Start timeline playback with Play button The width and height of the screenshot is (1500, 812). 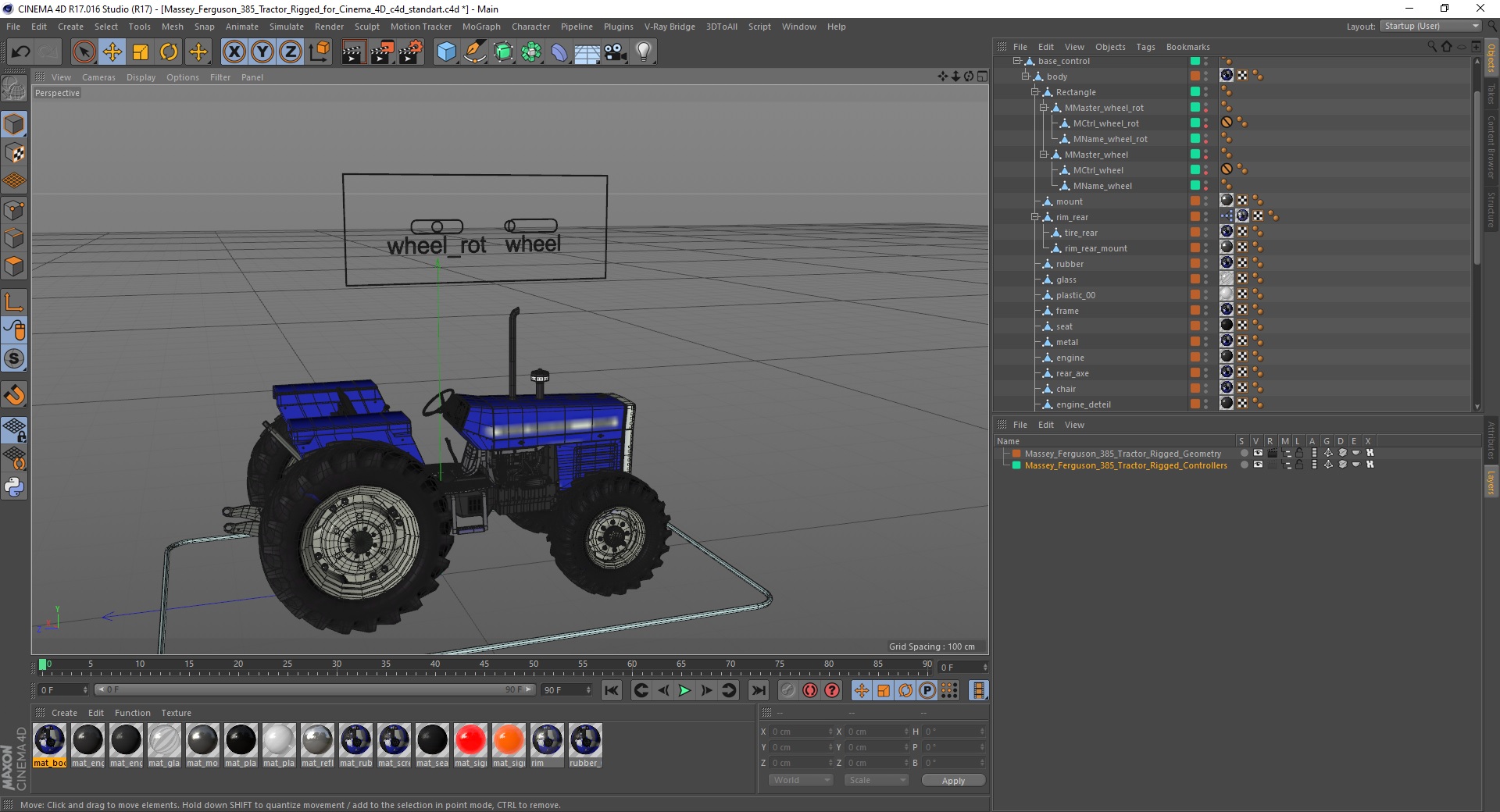point(684,690)
